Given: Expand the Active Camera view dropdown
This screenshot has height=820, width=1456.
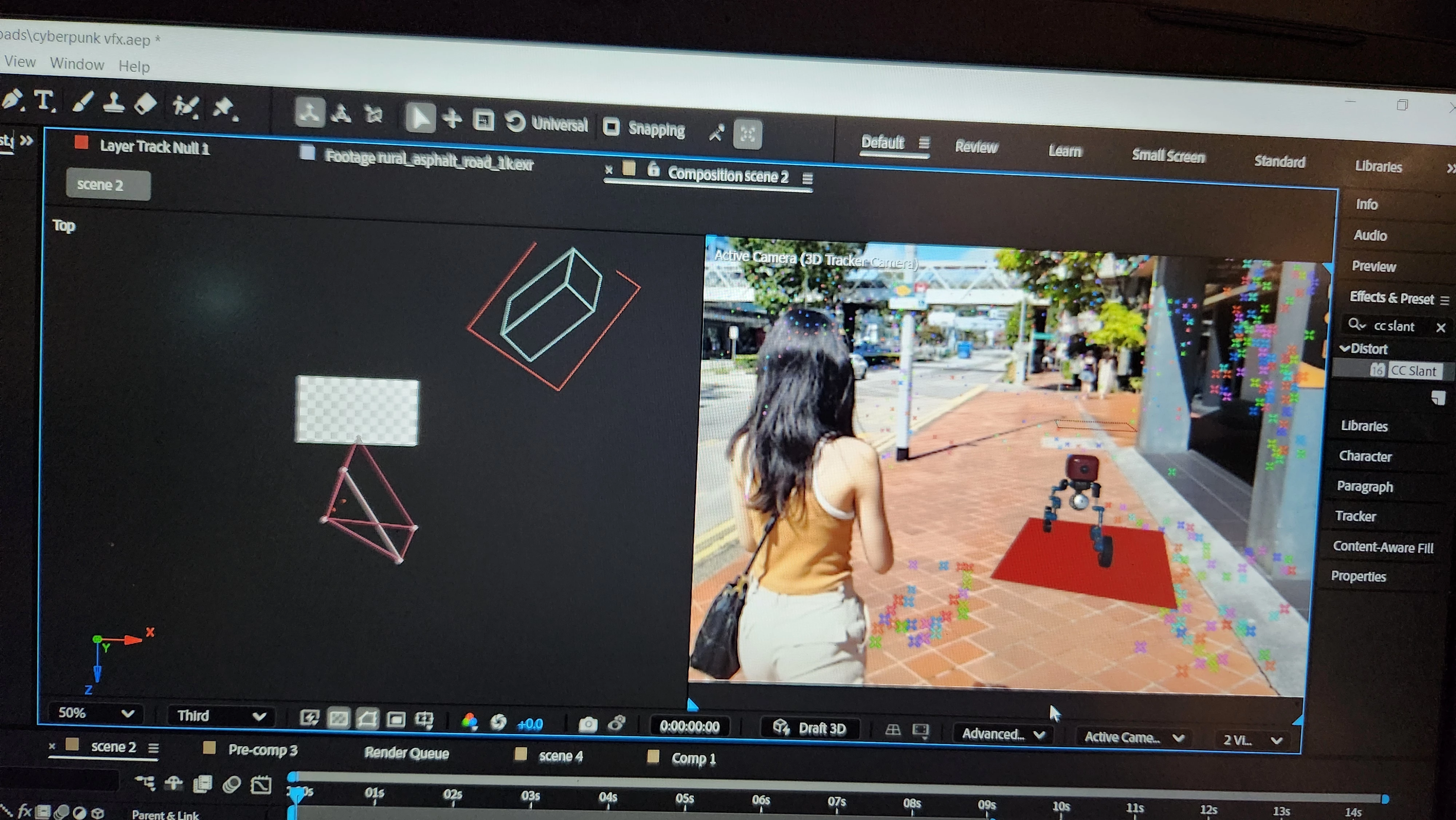Looking at the screenshot, I should pos(1133,737).
